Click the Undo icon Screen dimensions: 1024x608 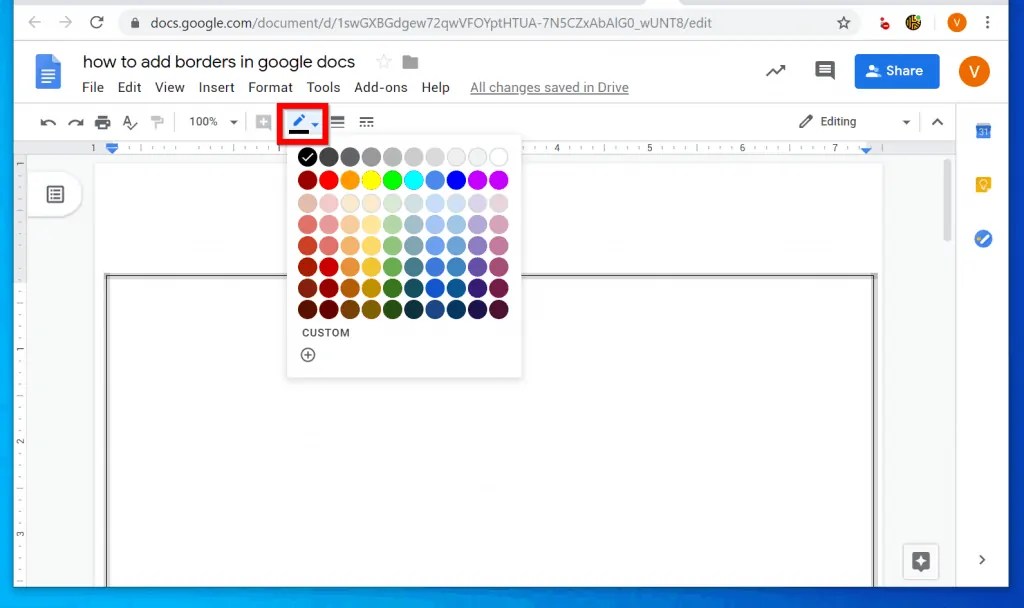click(x=47, y=121)
